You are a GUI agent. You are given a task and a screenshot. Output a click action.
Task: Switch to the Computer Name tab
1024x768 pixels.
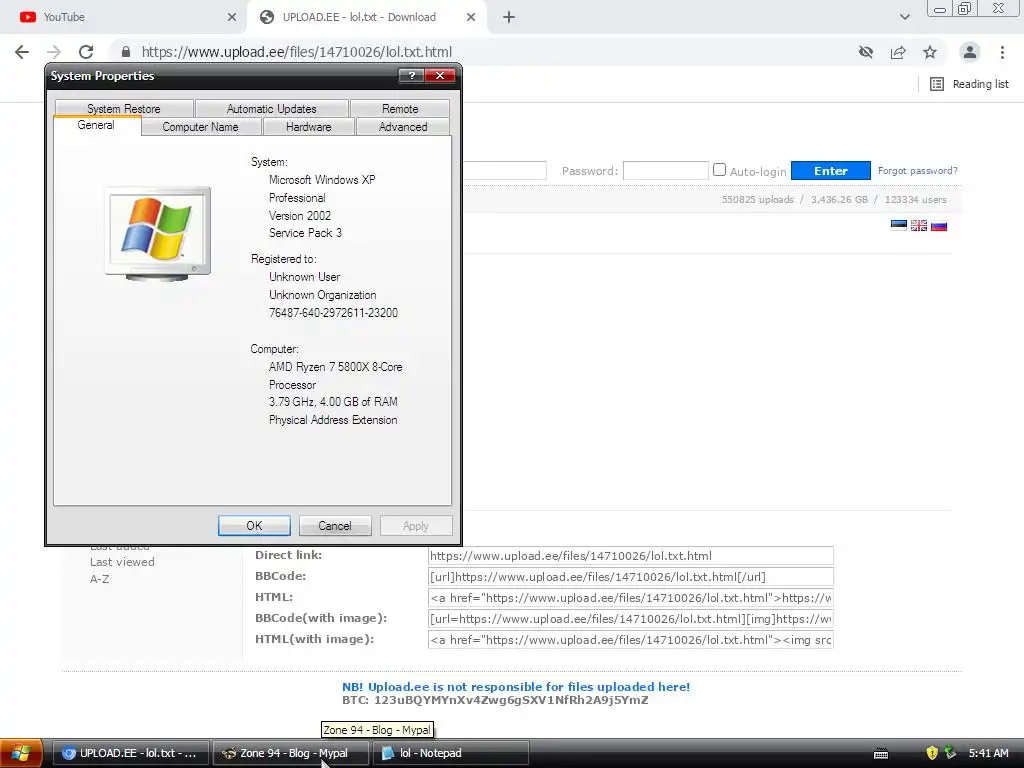[x=200, y=127]
